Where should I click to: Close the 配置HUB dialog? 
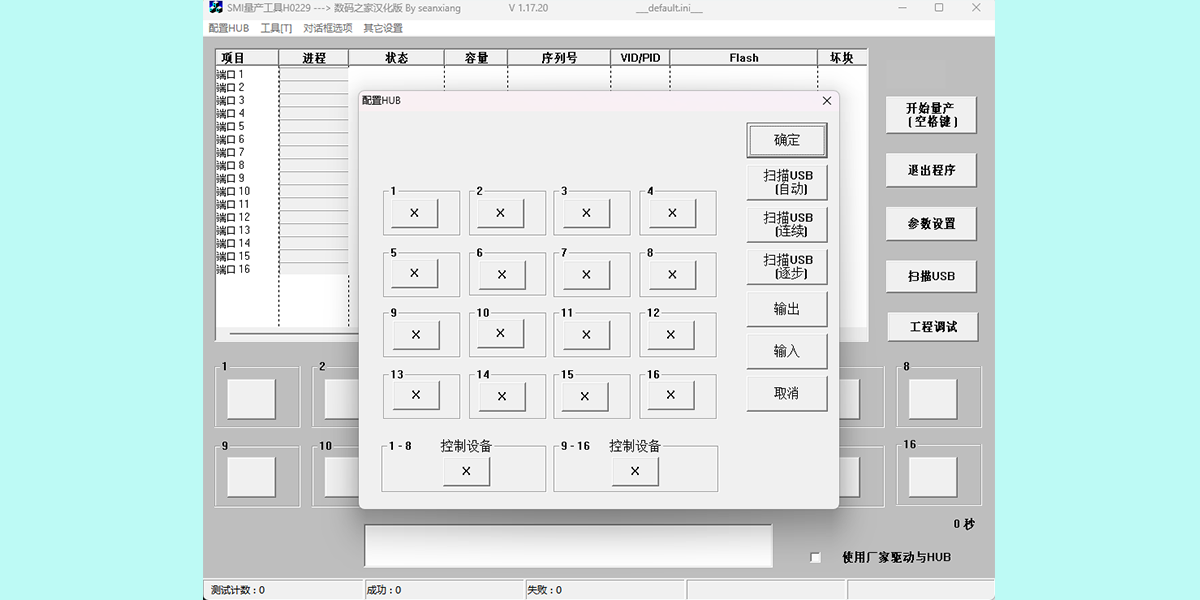click(x=826, y=101)
